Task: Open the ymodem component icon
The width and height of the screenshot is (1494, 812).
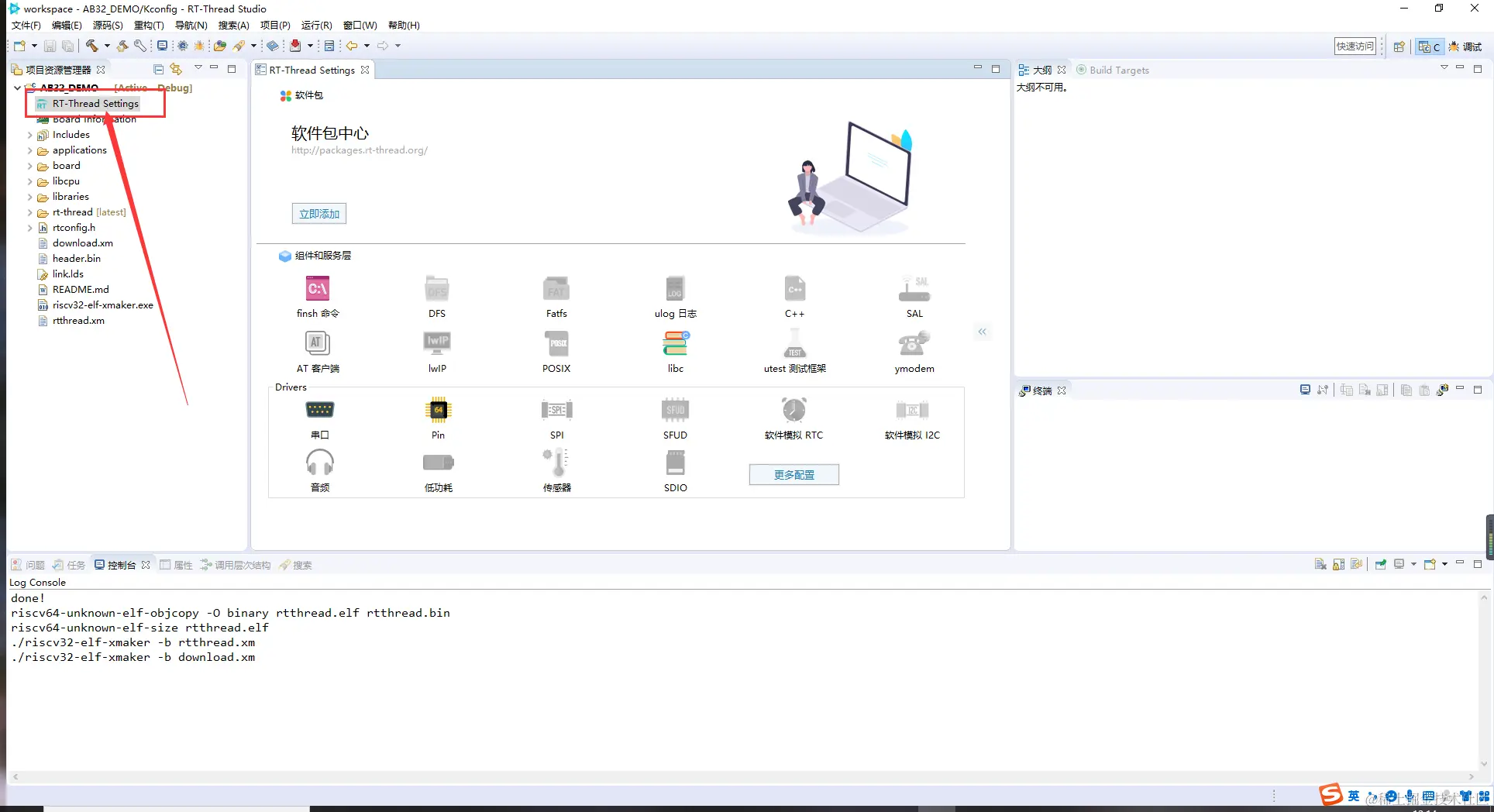Action: [x=914, y=343]
